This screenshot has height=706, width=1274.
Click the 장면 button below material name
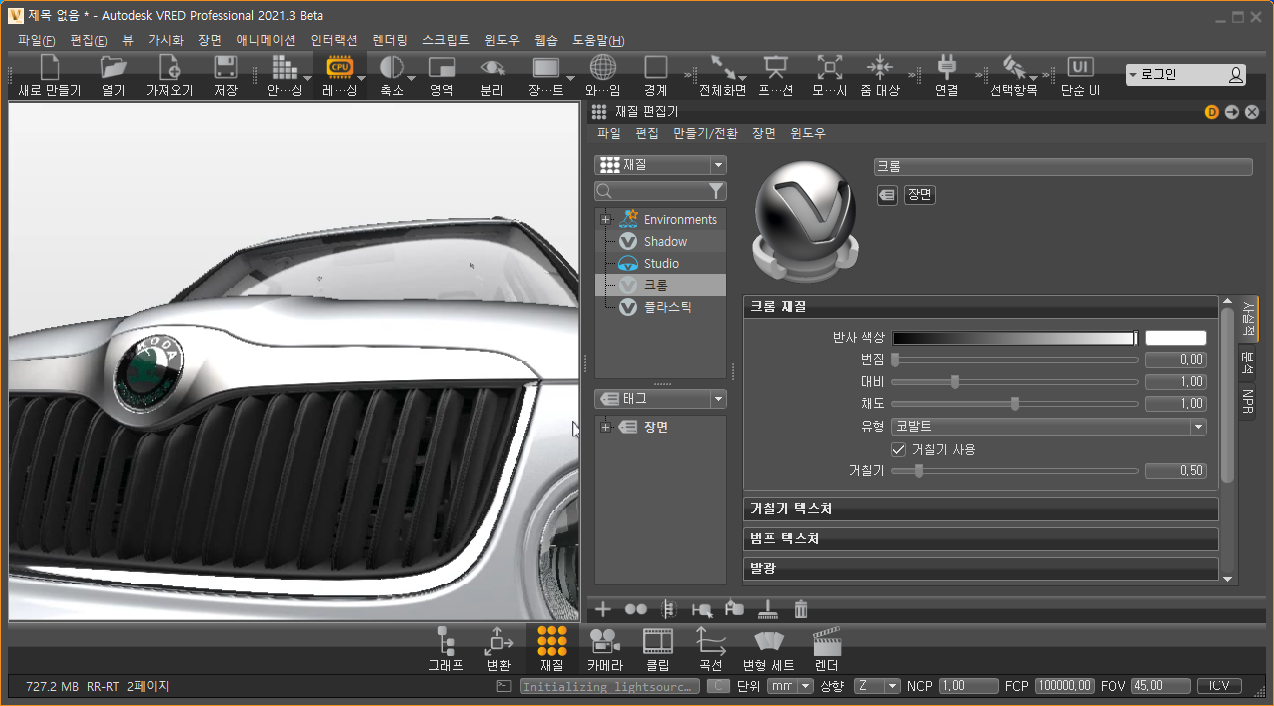point(920,195)
